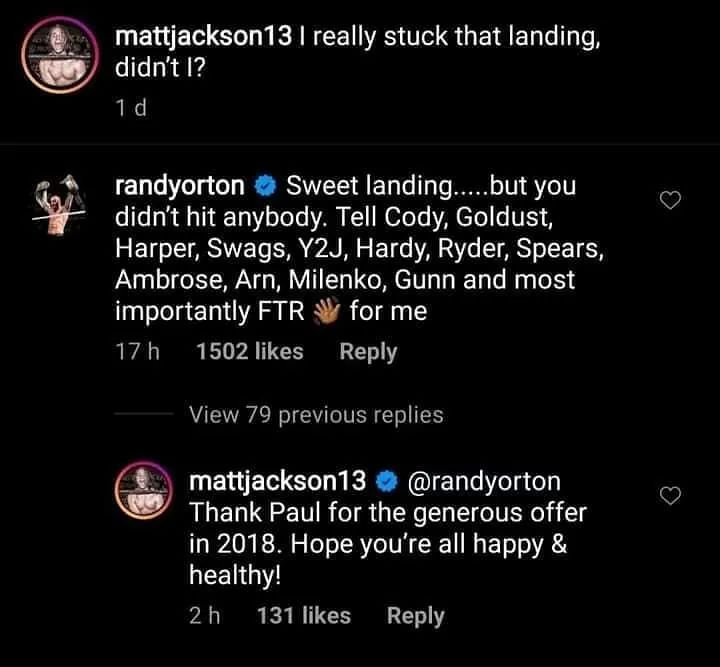
Task: Expand View 79 previous replies
Action: pos(316,414)
